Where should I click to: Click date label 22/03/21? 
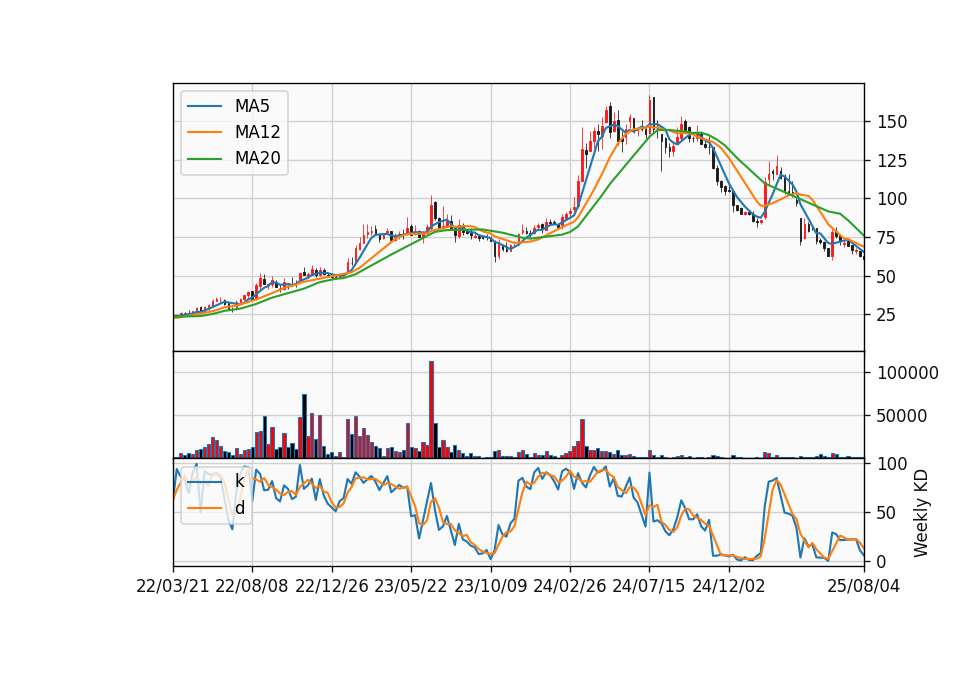173,586
